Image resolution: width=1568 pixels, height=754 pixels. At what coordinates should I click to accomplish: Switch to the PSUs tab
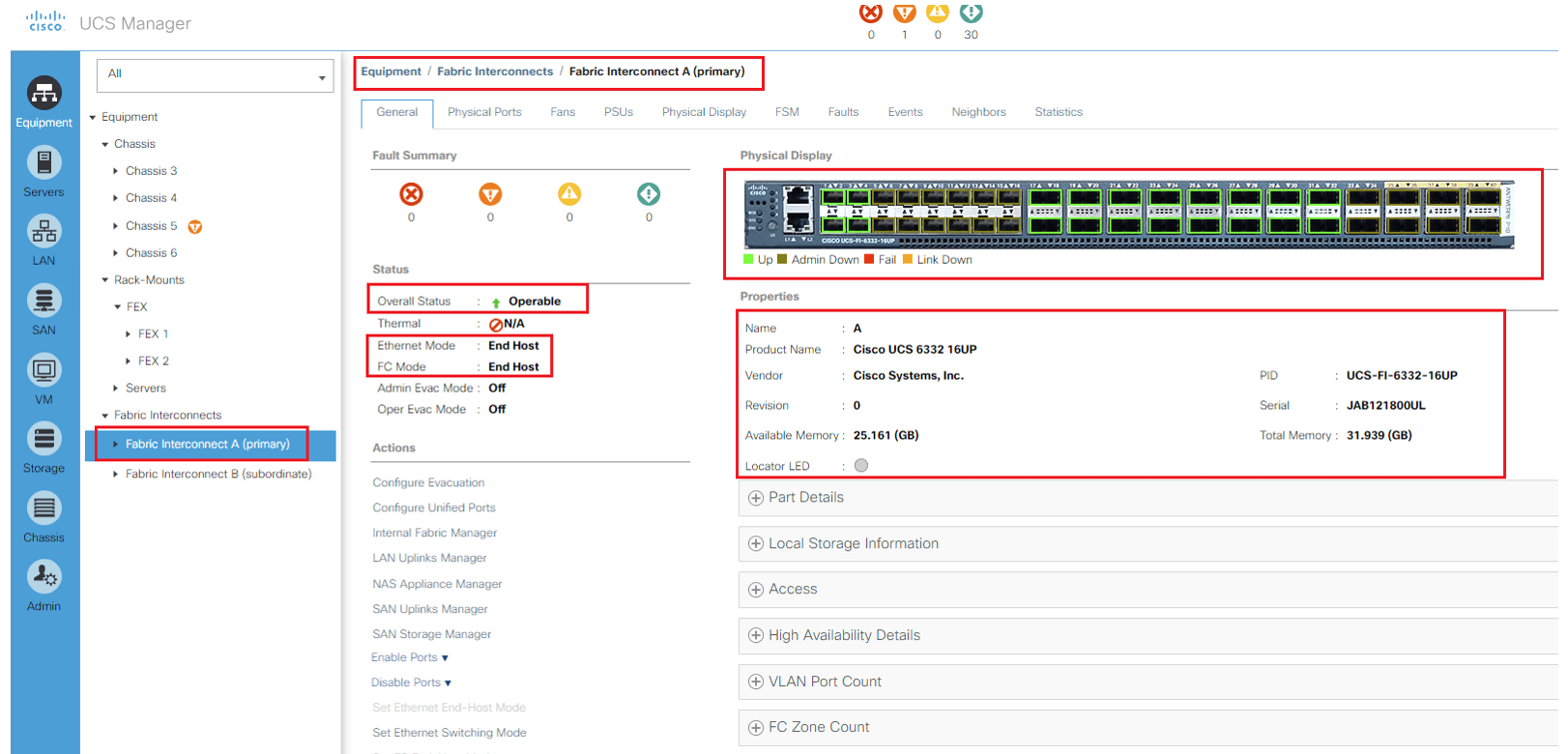pos(619,112)
